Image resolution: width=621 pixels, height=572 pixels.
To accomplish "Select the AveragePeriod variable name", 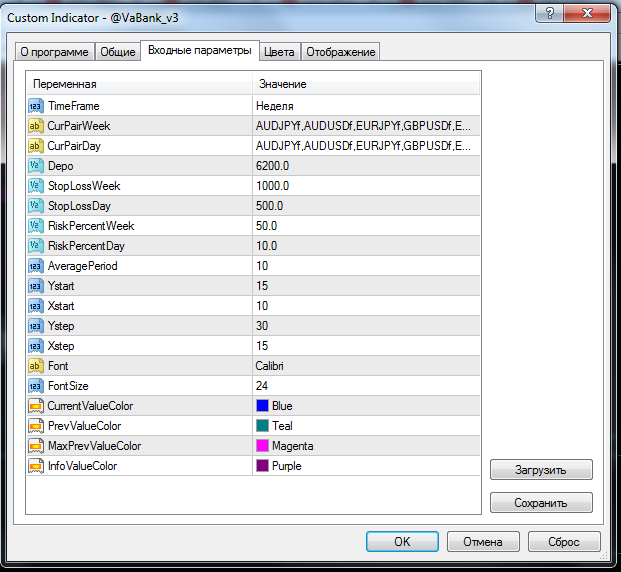I will click(x=83, y=266).
